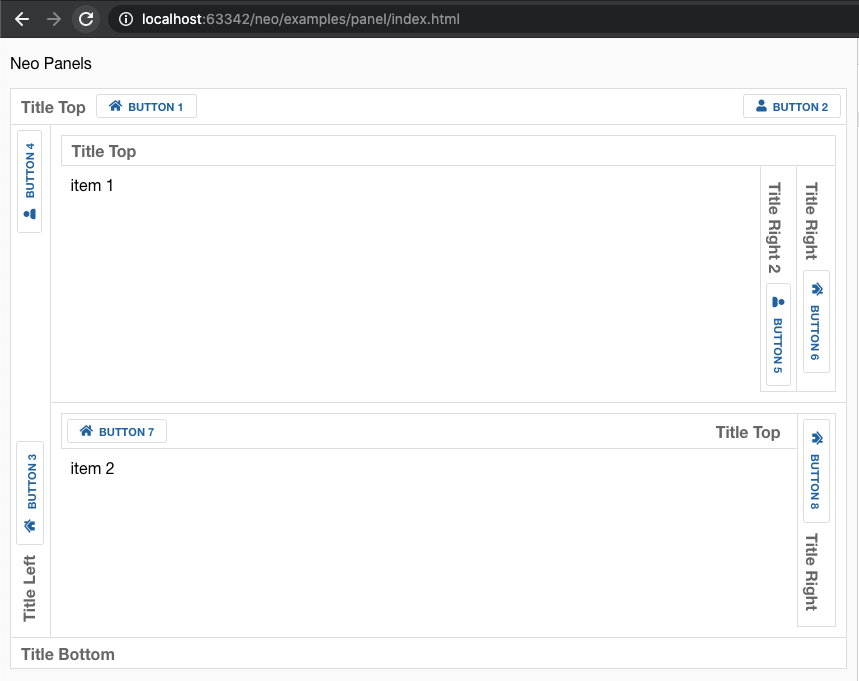Viewport: 859px width, 681px height.
Task: Click the BUTTON 5 label text
Action: point(777,346)
